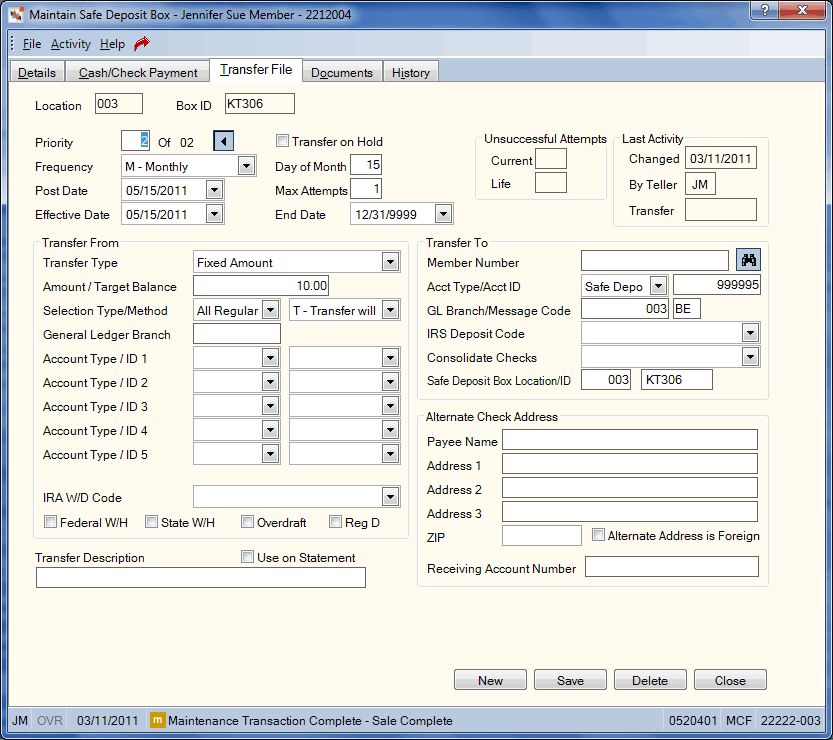This screenshot has height=740, width=833.
Task: Open the Transfer Type dropdown
Action: point(390,262)
